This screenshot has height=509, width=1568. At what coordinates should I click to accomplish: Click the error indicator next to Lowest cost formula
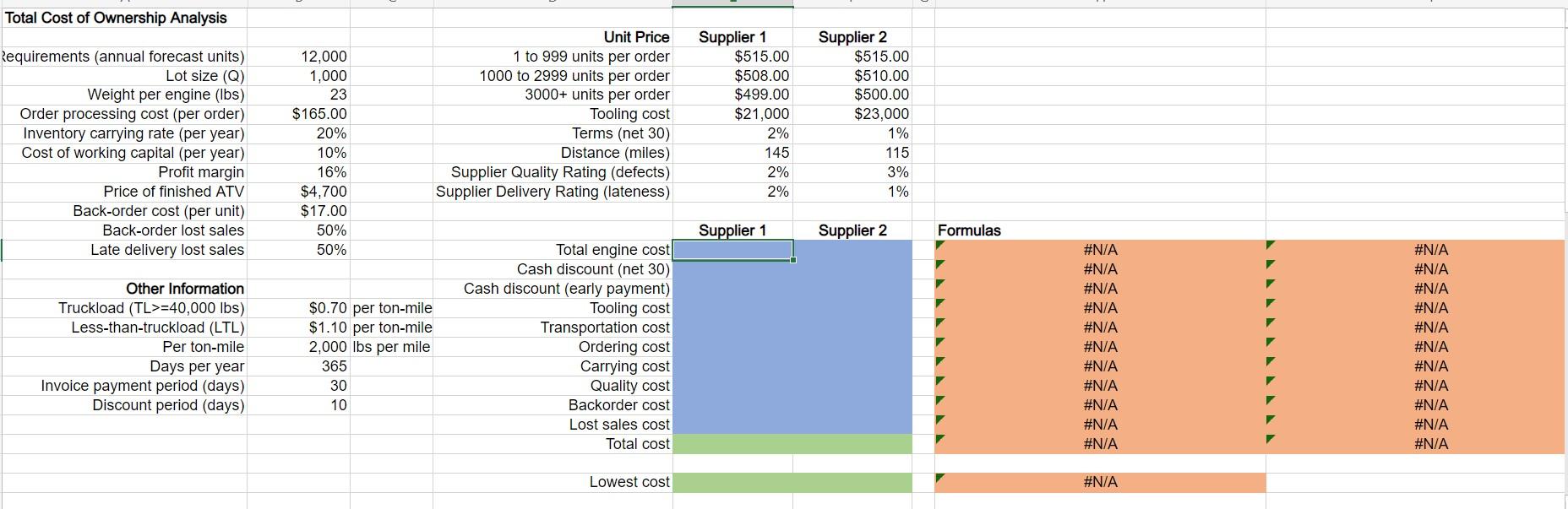940,478
